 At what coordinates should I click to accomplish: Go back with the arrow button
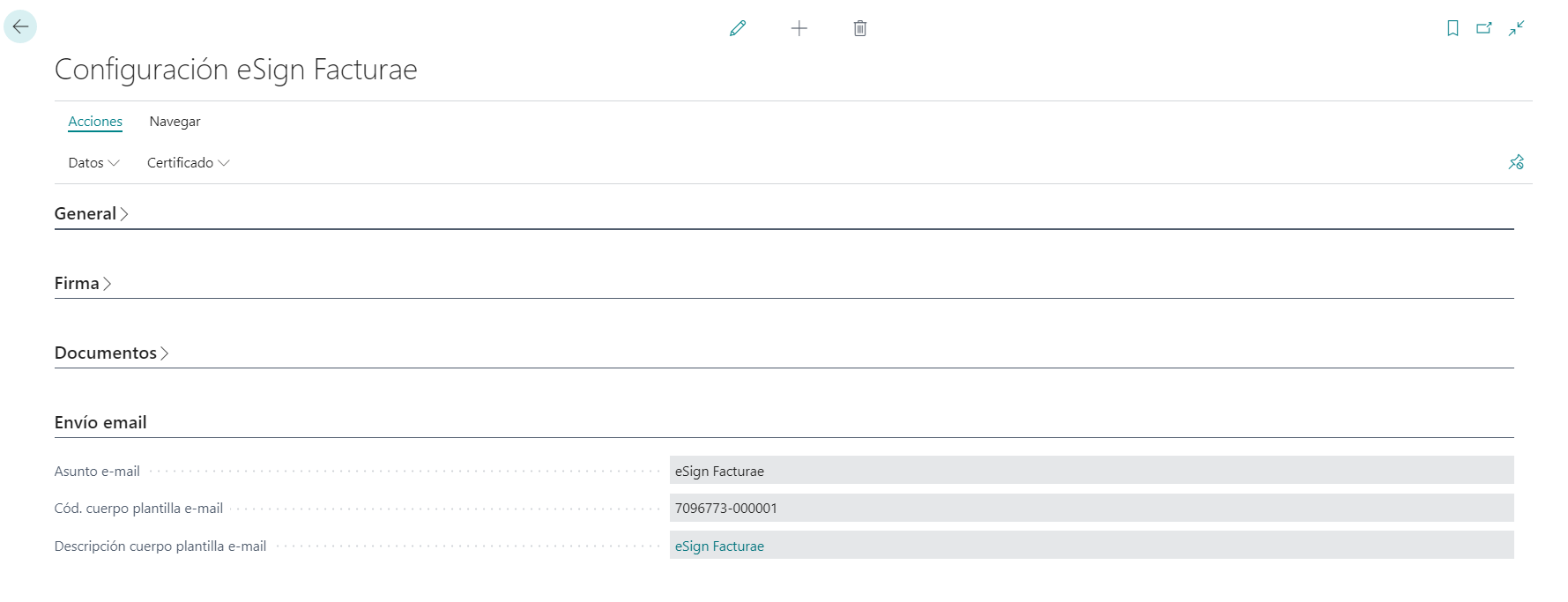tap(20, 27)
